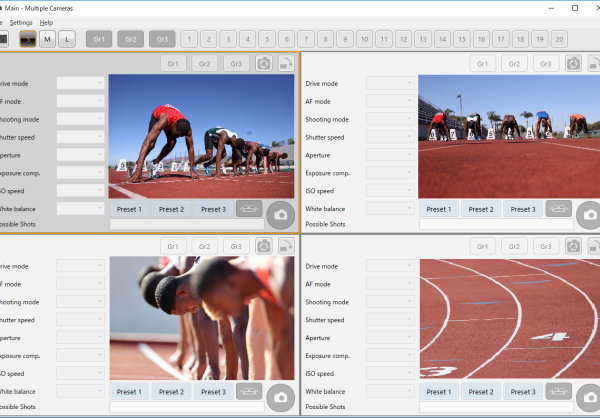The image size is (600, 418).
Task: Open the Drive mode dropdown in top-right panel
Action: point(390,83)
